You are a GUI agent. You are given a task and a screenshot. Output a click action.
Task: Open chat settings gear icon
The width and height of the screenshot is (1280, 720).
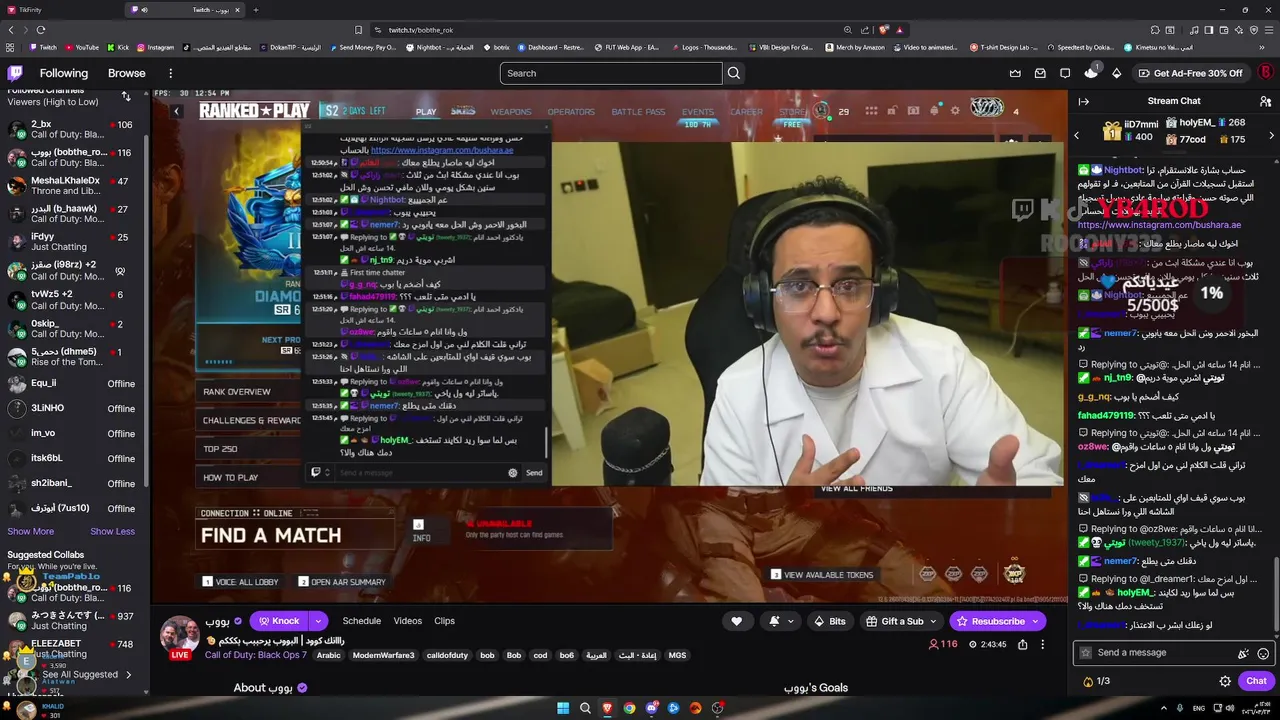[1225, 681]
